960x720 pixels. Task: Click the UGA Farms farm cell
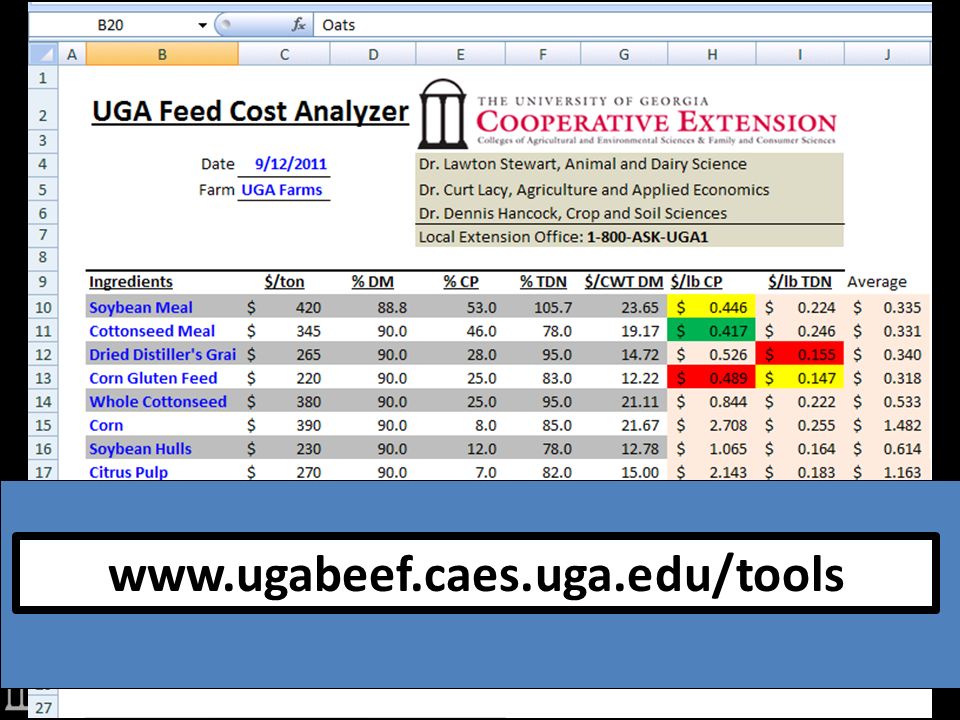(x=282, y=190)
